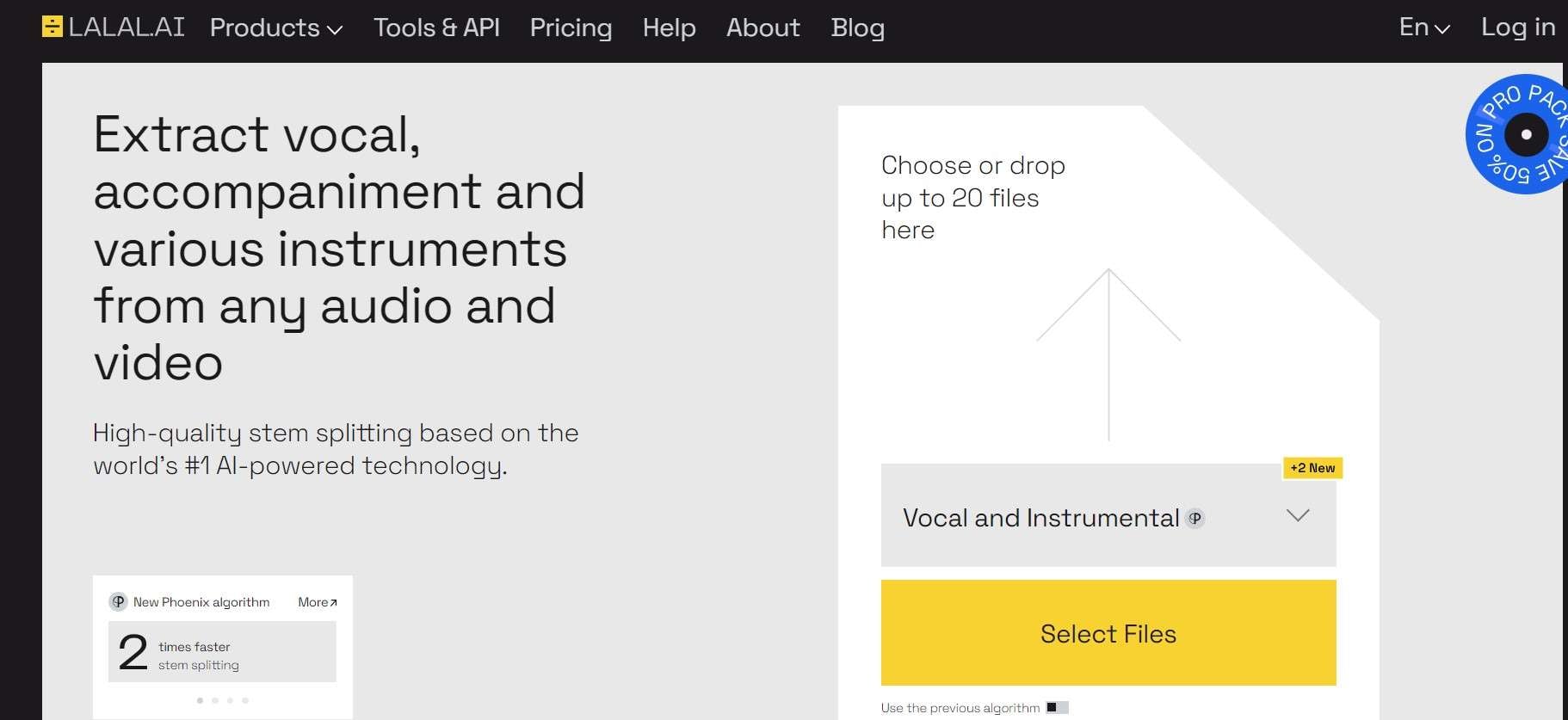Click the yellow LALAL.AI logo icon
Viewport: 1568px width, 720px height.
52,27
